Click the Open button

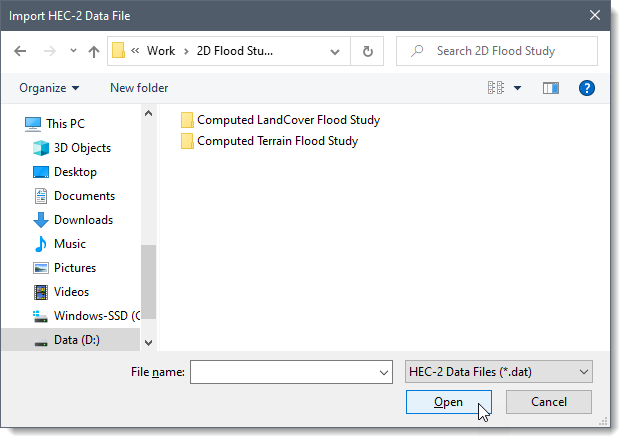(x=448, y=402)
